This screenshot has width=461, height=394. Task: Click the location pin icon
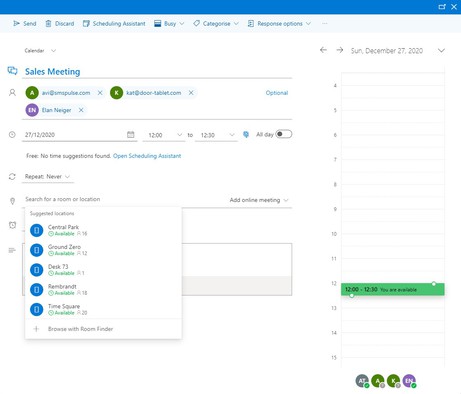click(x=12, y=201)
